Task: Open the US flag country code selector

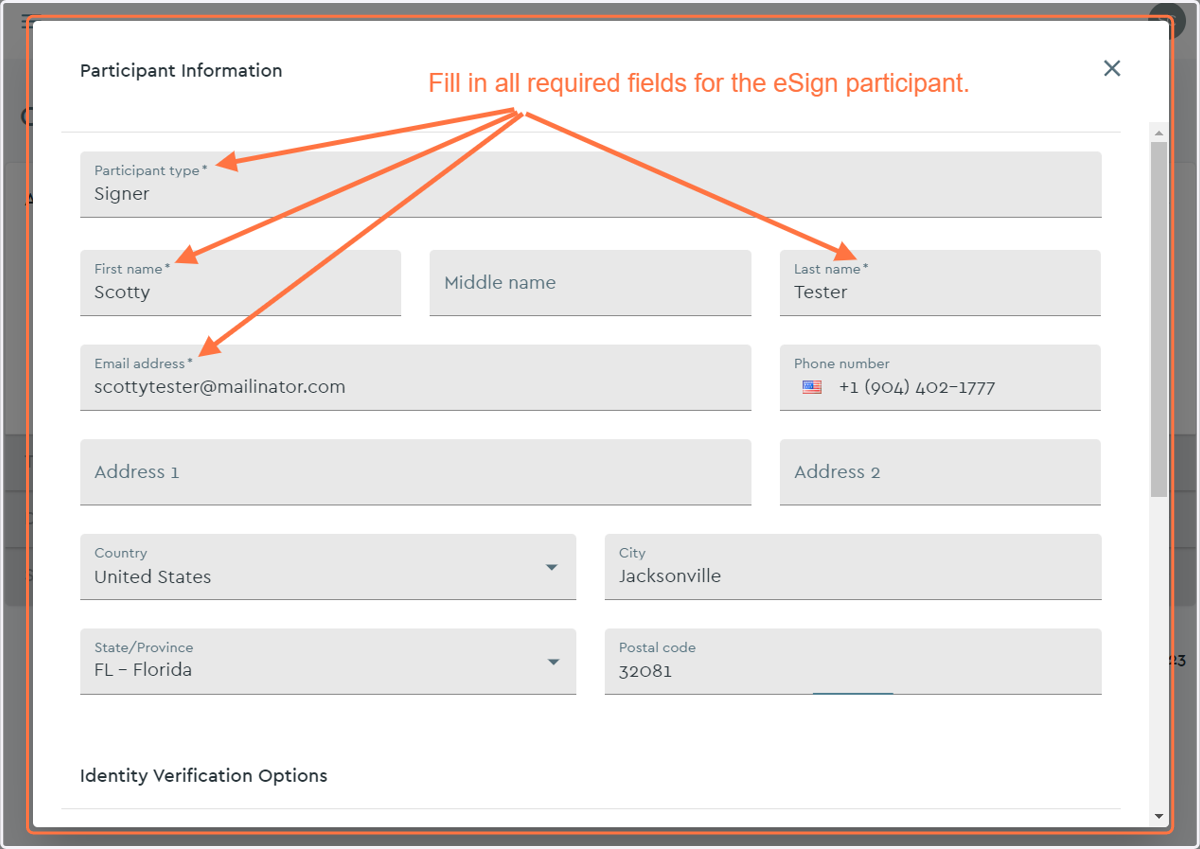Action: point(812,387)
